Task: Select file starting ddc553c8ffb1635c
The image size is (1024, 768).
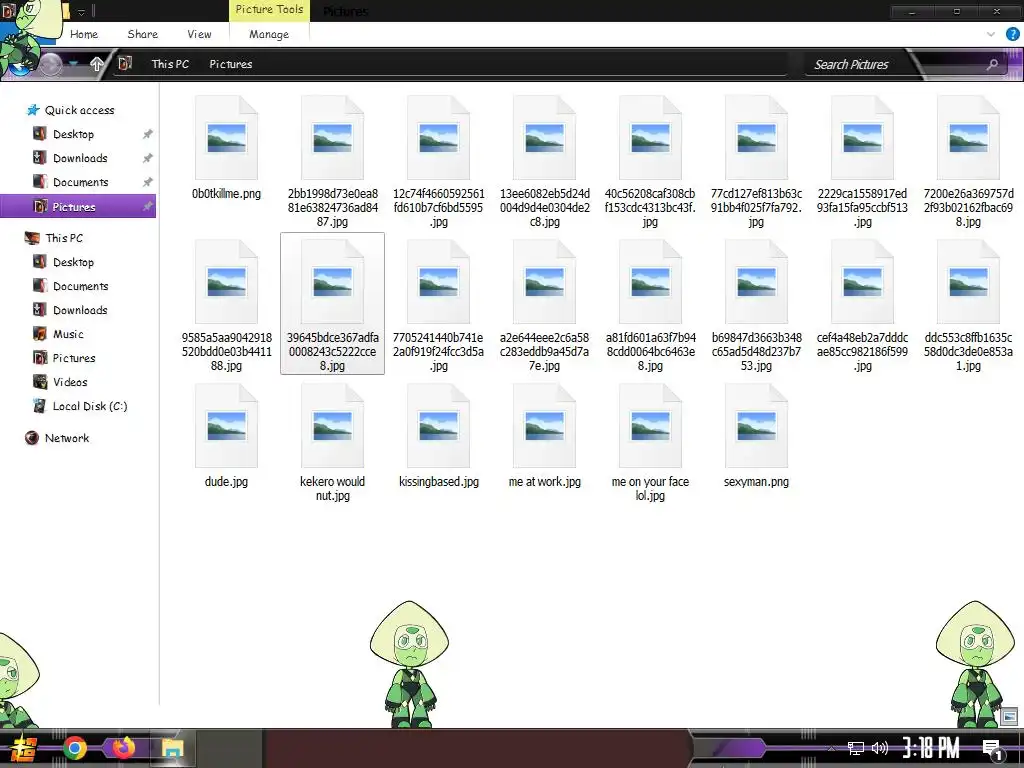Action: coord(968,304)
